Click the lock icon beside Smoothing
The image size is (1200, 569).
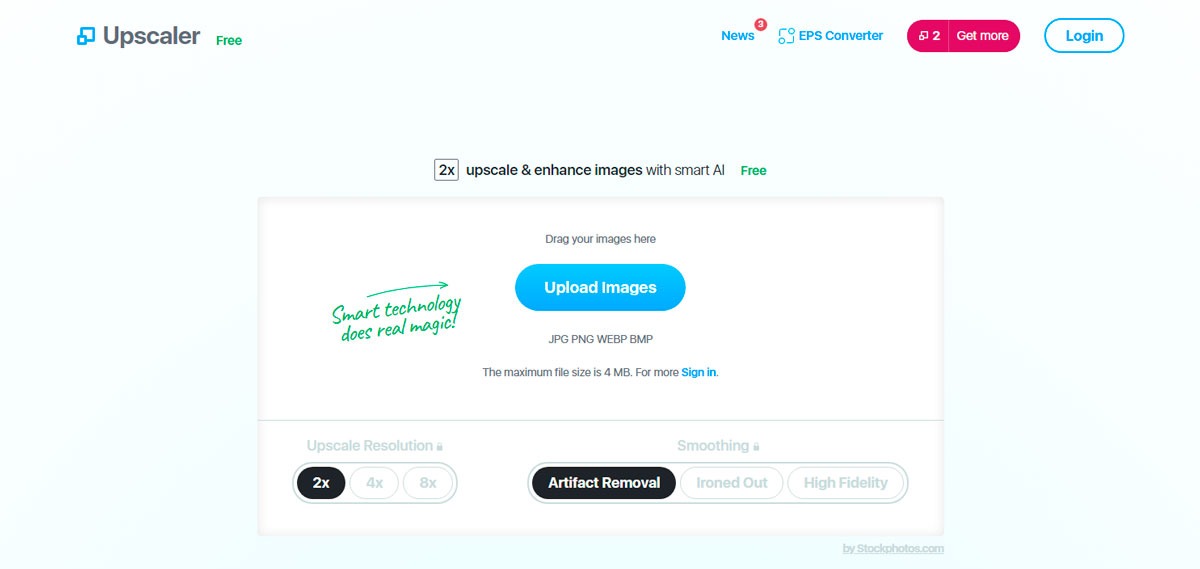click(756, 447)
